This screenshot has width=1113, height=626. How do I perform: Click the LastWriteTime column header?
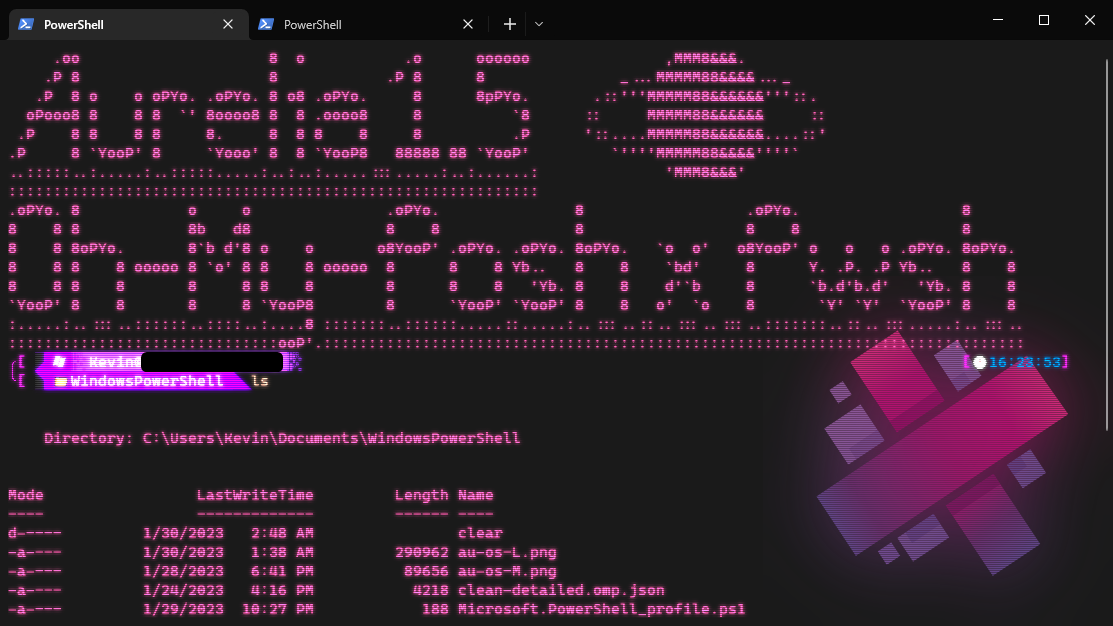click(x=255, y=495)
